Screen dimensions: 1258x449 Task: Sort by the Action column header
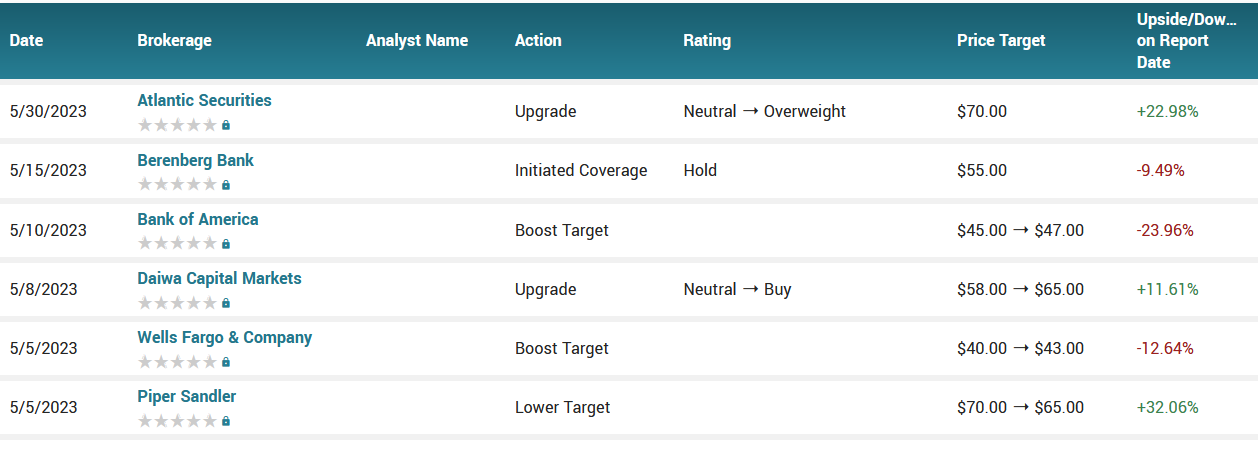[x=538, y=41]
